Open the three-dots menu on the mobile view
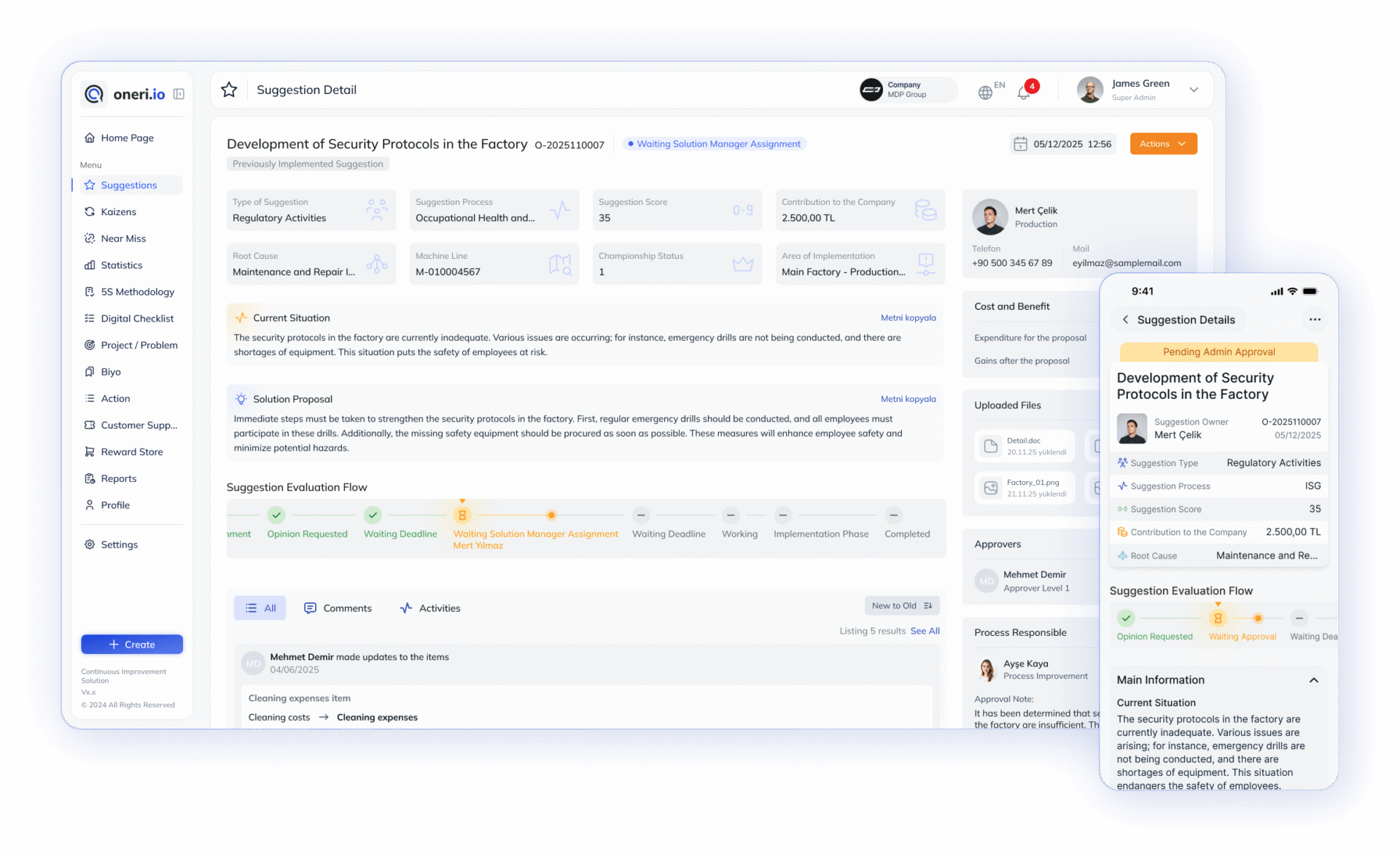The image size is (1400, 851). point(1314,319)
